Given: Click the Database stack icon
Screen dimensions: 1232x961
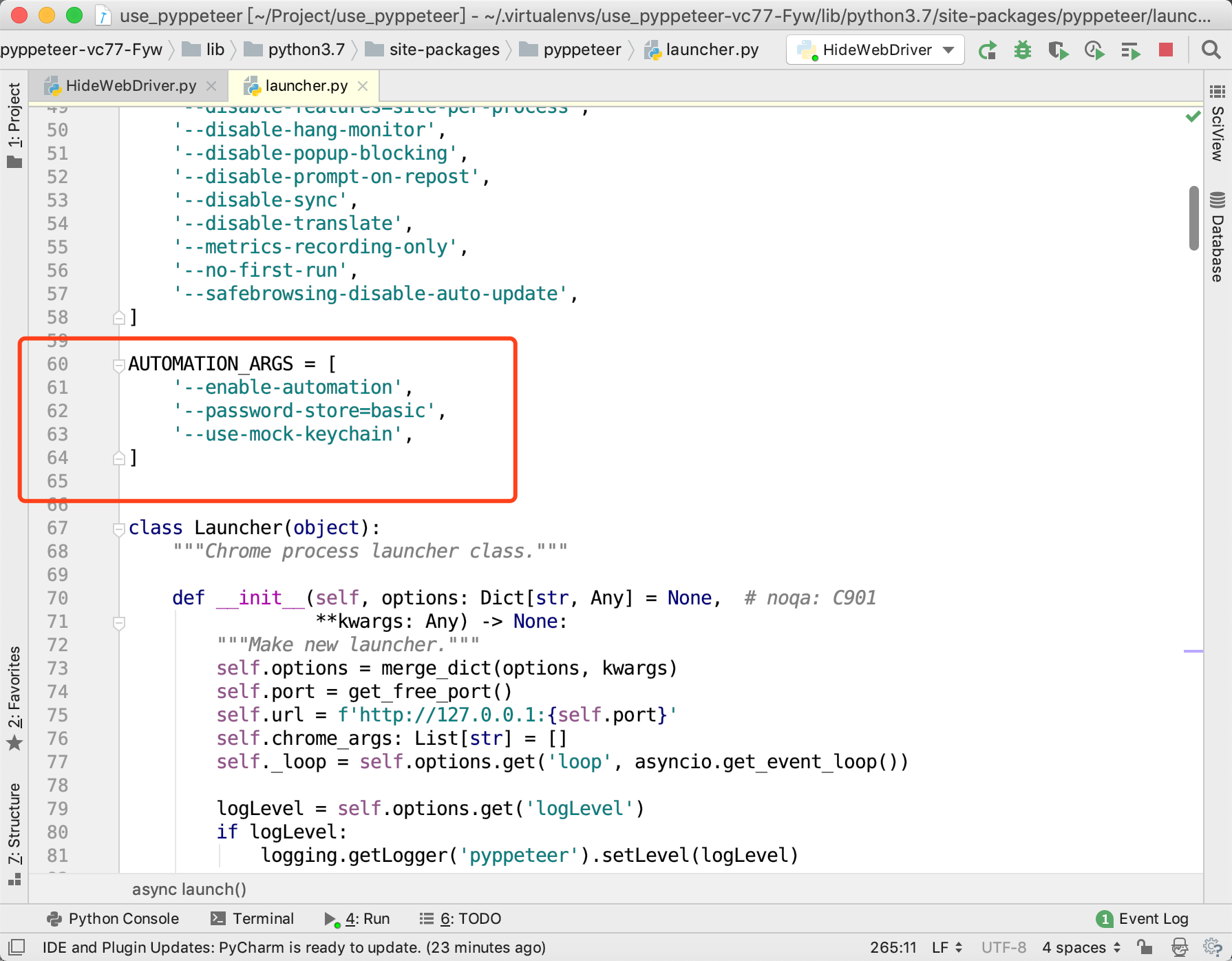Looking at the screenshot, I should 1218,200.
